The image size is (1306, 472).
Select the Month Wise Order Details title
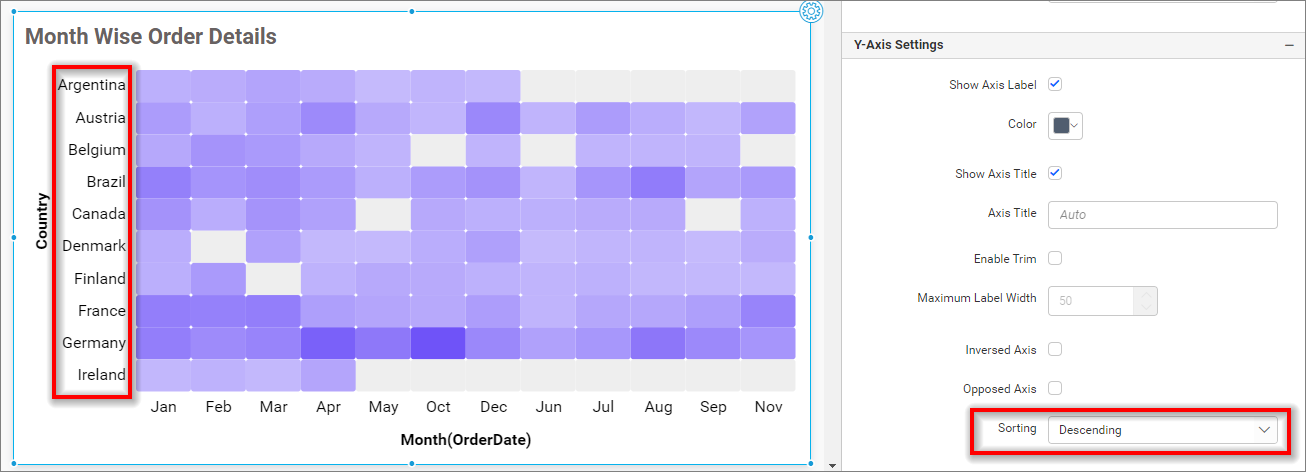click(x=150, y=37)
